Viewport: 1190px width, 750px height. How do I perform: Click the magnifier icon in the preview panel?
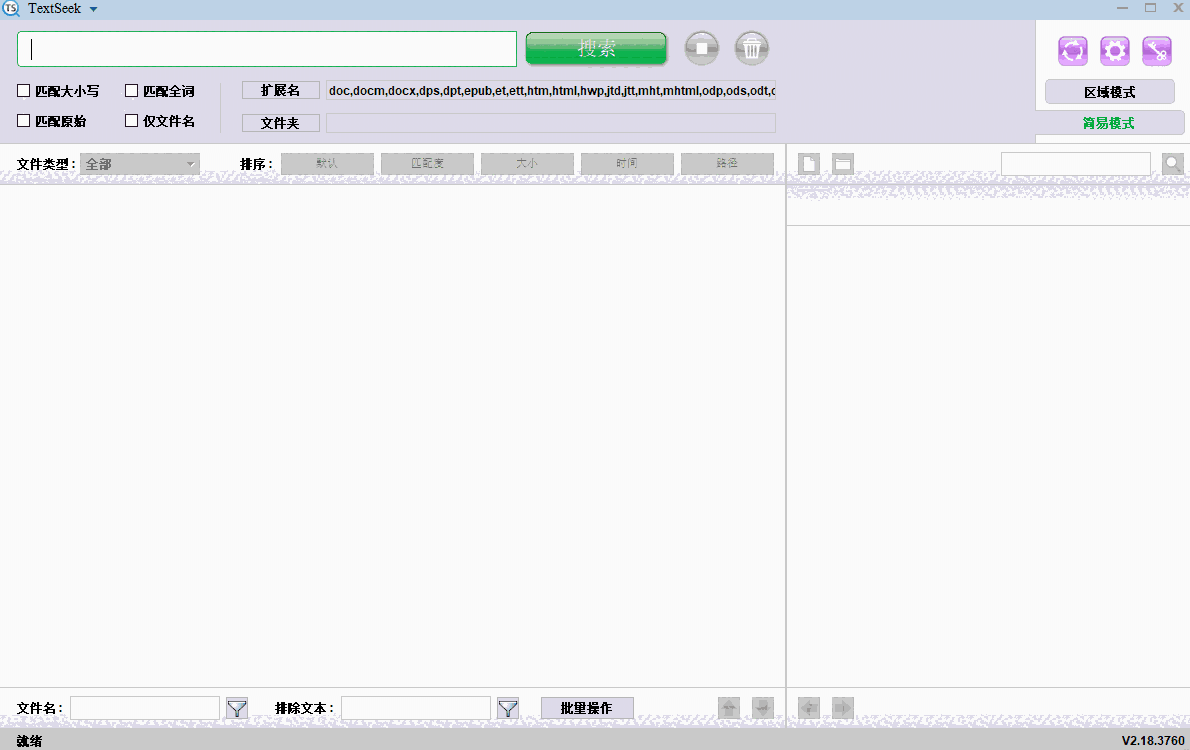(x=1172, y=163)
